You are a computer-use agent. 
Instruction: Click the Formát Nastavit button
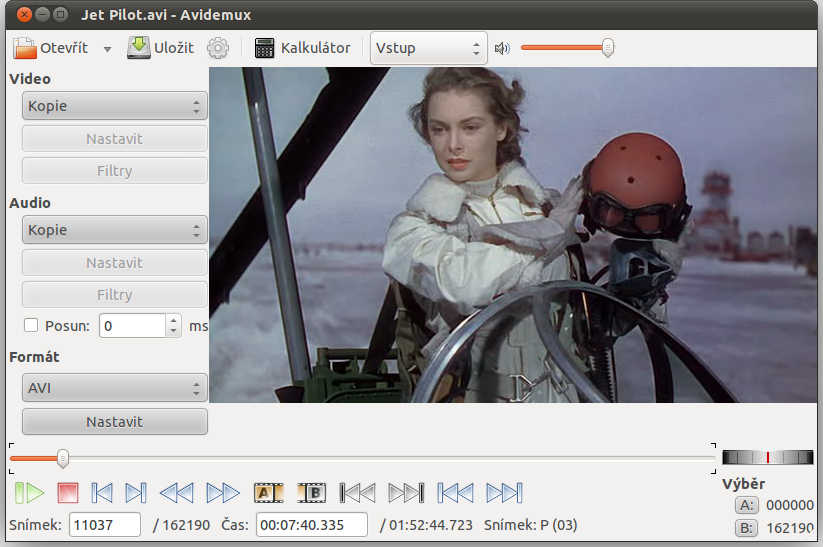114,422
